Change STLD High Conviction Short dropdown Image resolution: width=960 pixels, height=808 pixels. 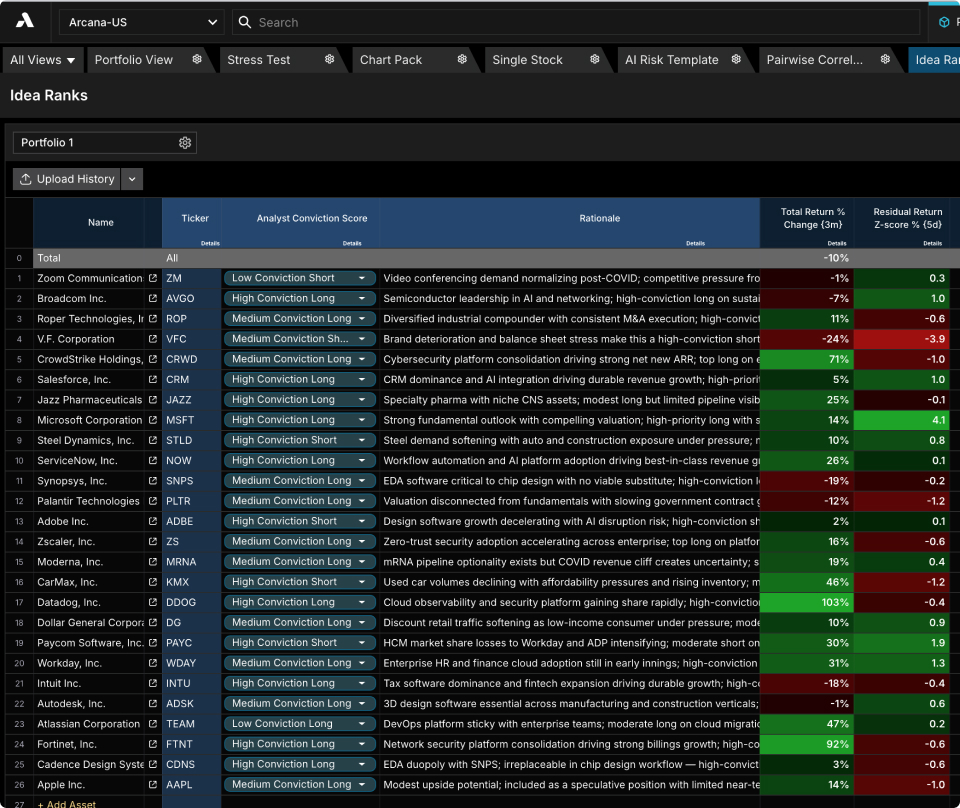coord(299,440)
